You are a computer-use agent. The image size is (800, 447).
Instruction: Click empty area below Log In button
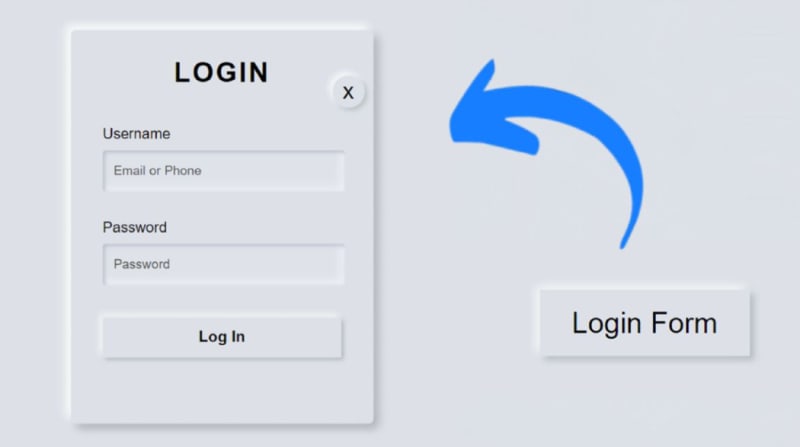tap(222, 390)
